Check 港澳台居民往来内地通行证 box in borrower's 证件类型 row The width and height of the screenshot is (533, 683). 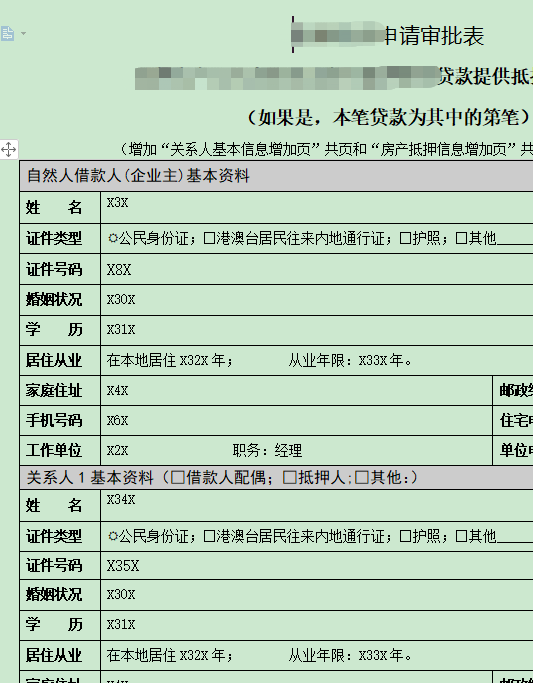pyautogui.click(x=209, y=238)
